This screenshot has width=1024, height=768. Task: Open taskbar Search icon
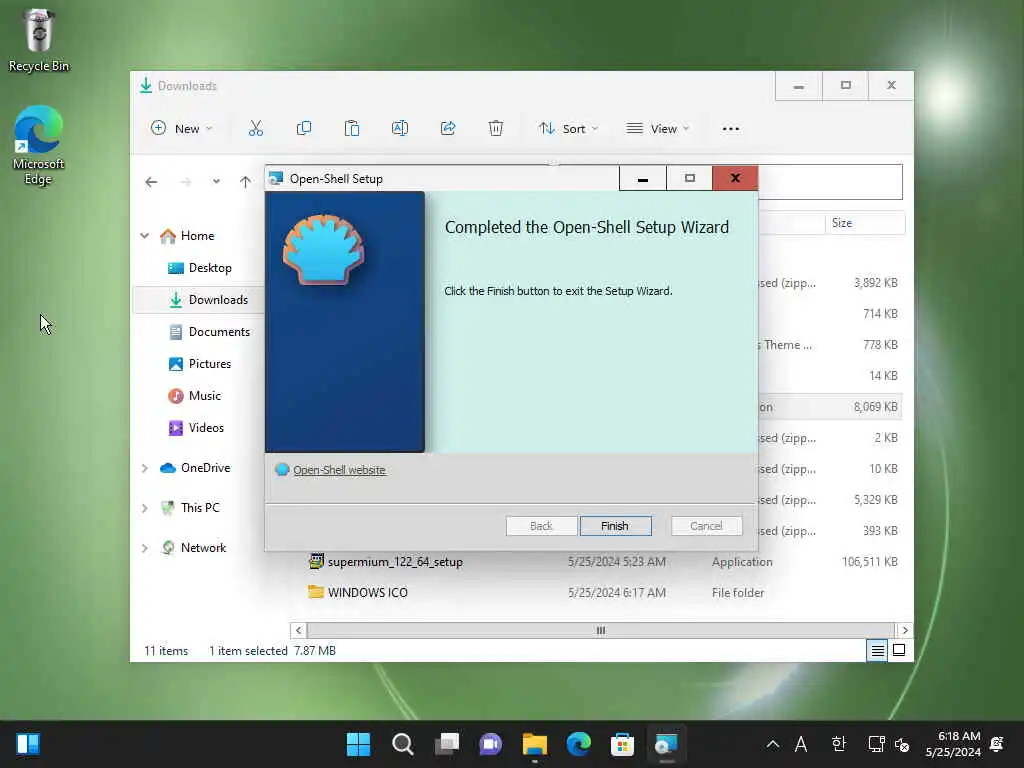point(402,744)
